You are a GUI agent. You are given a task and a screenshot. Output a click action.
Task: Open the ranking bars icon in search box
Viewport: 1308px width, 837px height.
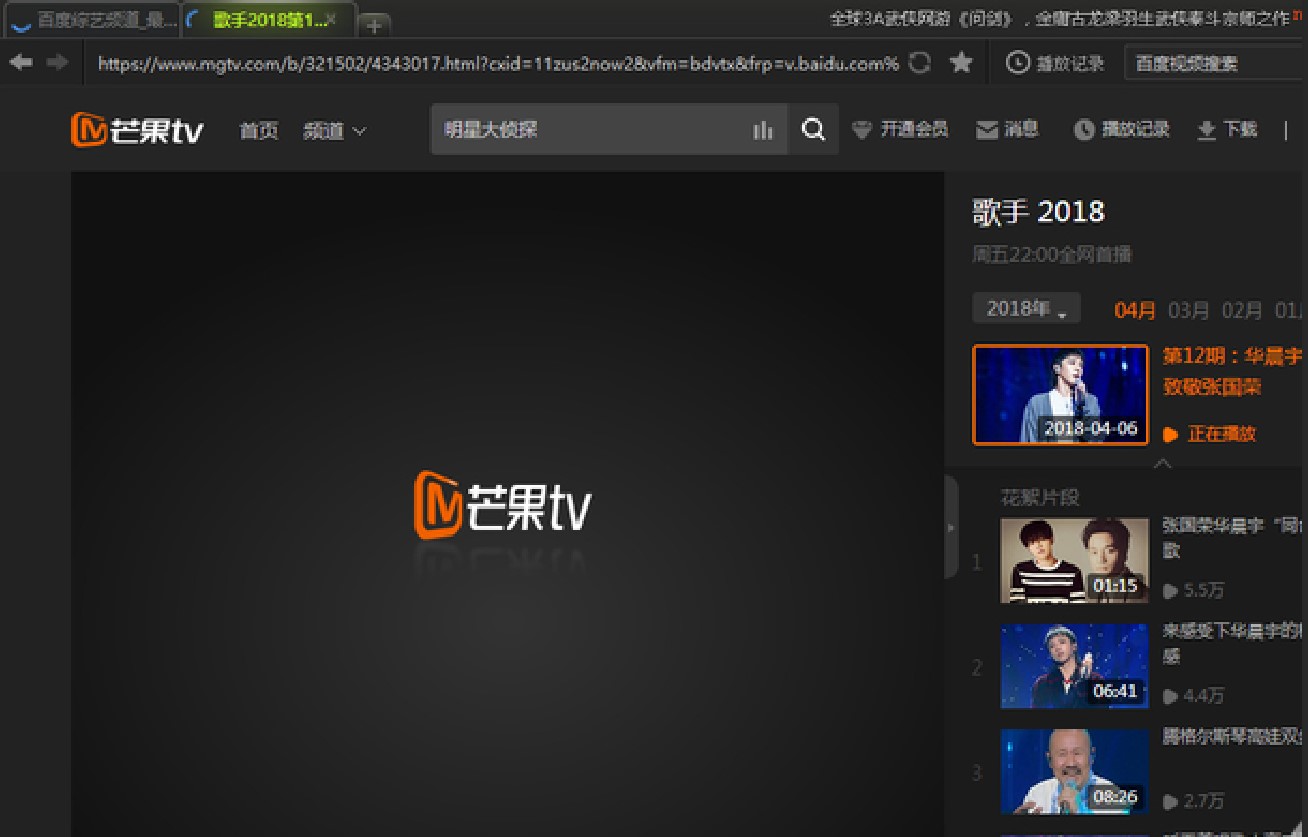[763, 131]
